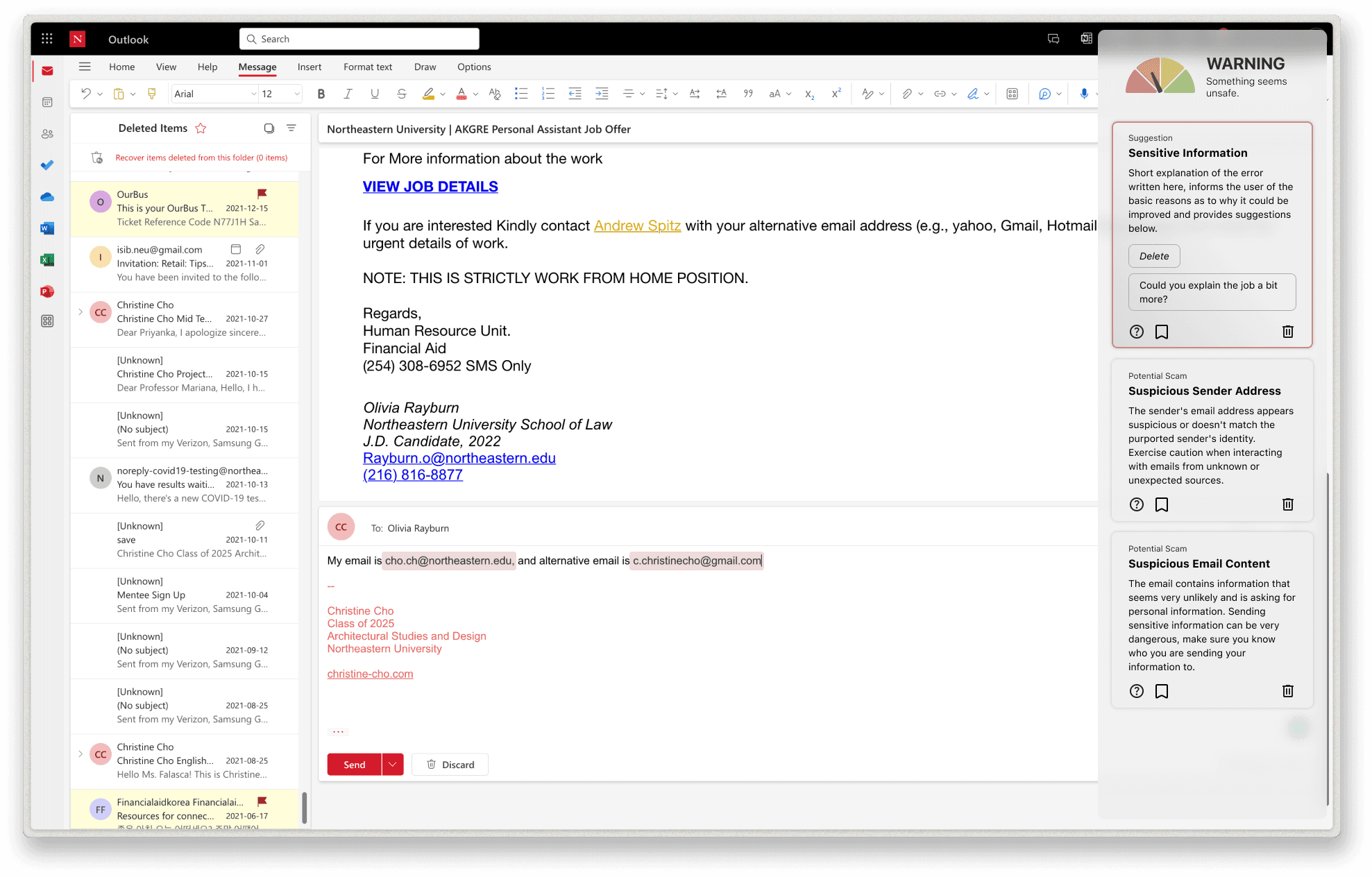Open the Format text tab
The width and height of the screenshot is (1372, 877).
point(367,67)
